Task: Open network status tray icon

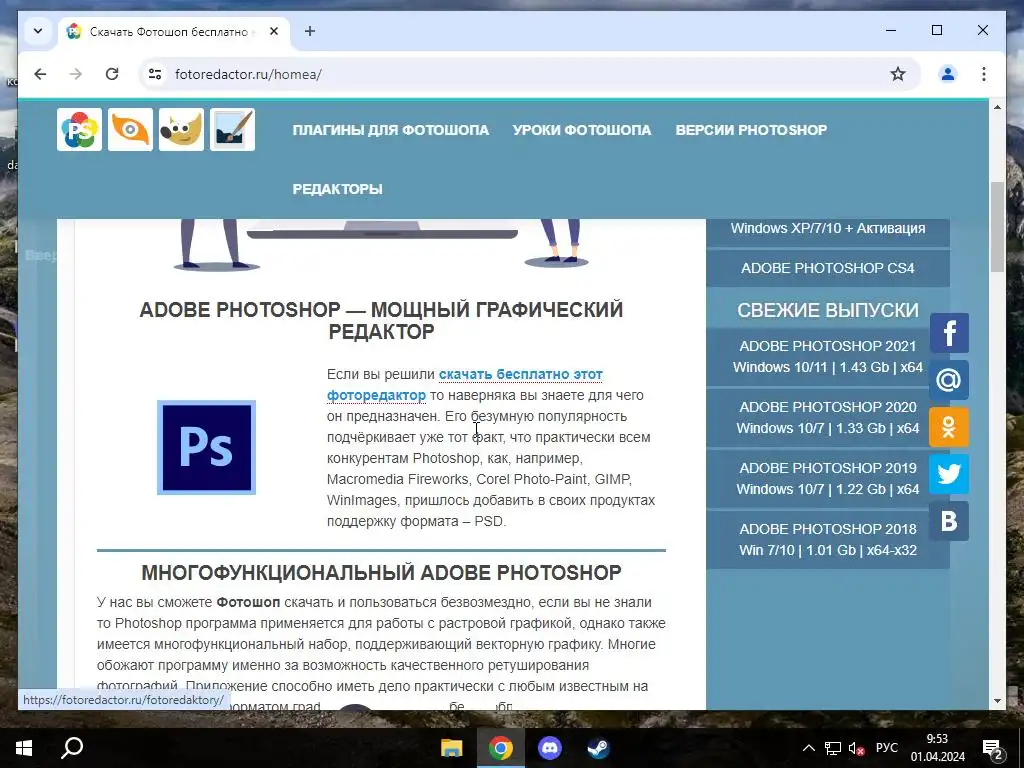Action: (833, 748)
